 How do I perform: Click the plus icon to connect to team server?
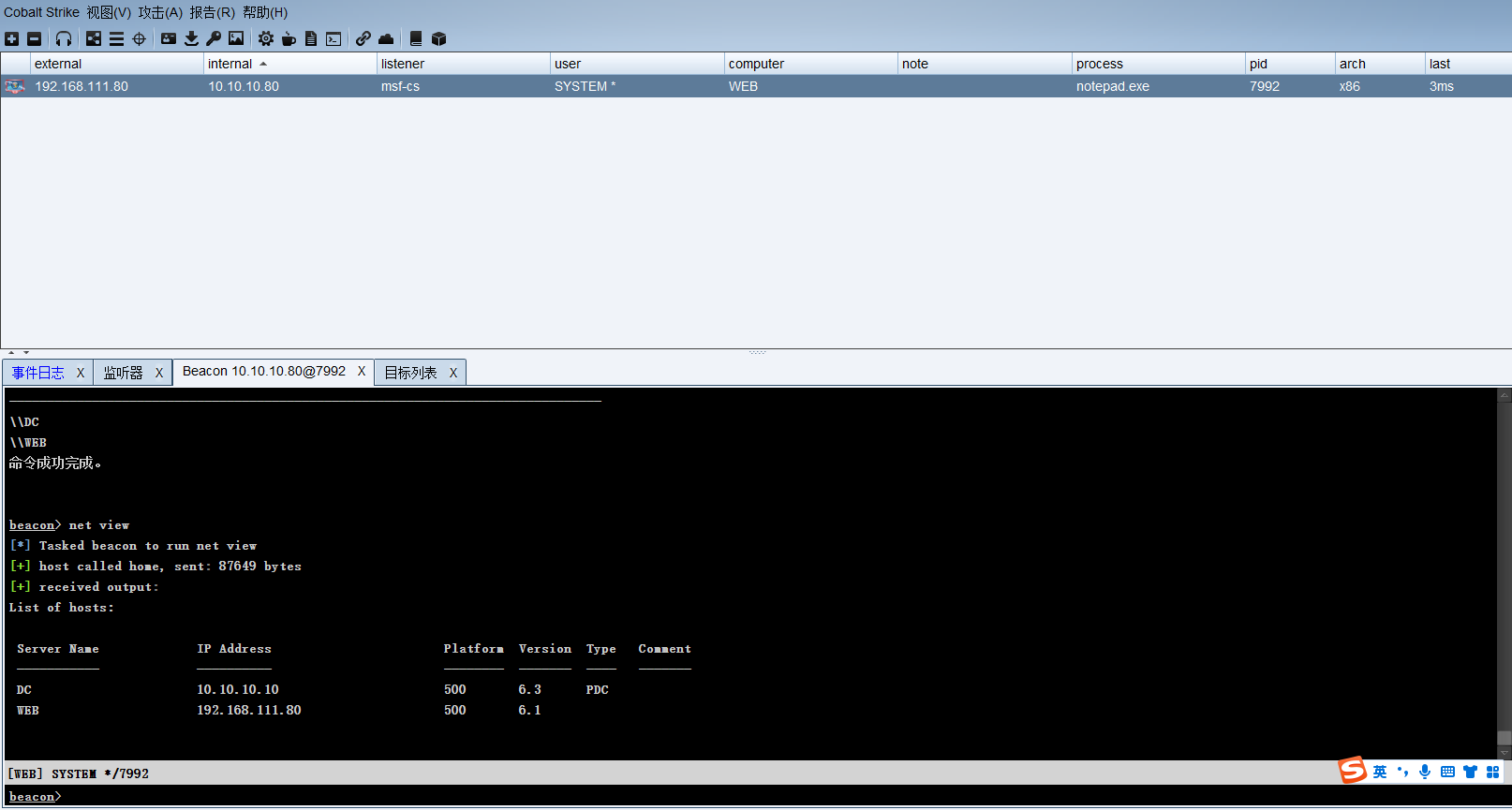[11, 38]
